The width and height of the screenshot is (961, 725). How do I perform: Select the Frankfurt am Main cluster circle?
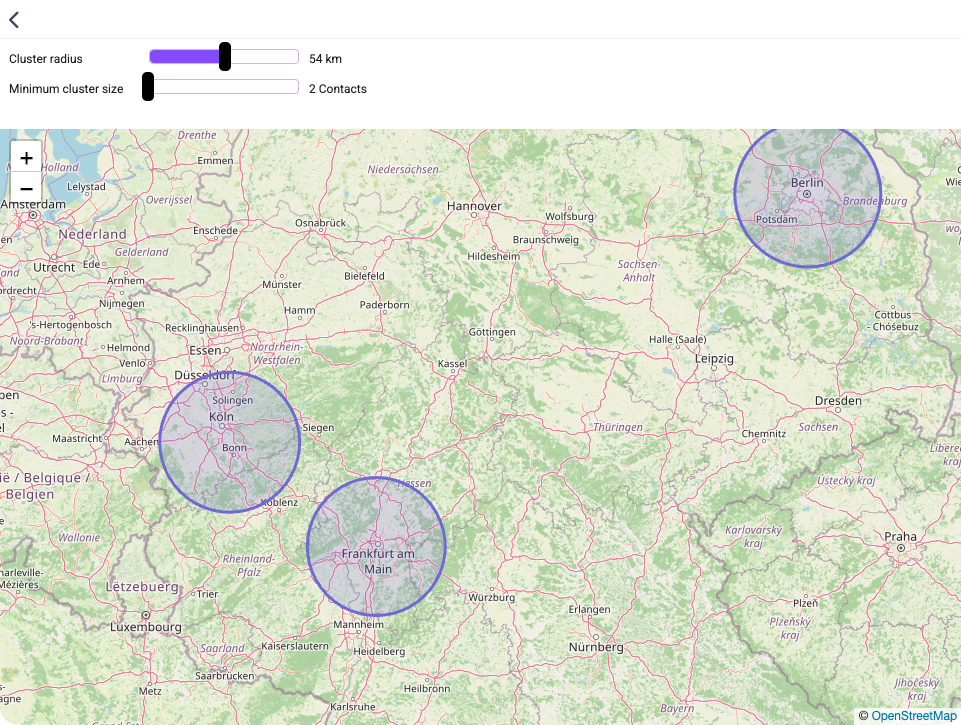[x=376, y=547]
